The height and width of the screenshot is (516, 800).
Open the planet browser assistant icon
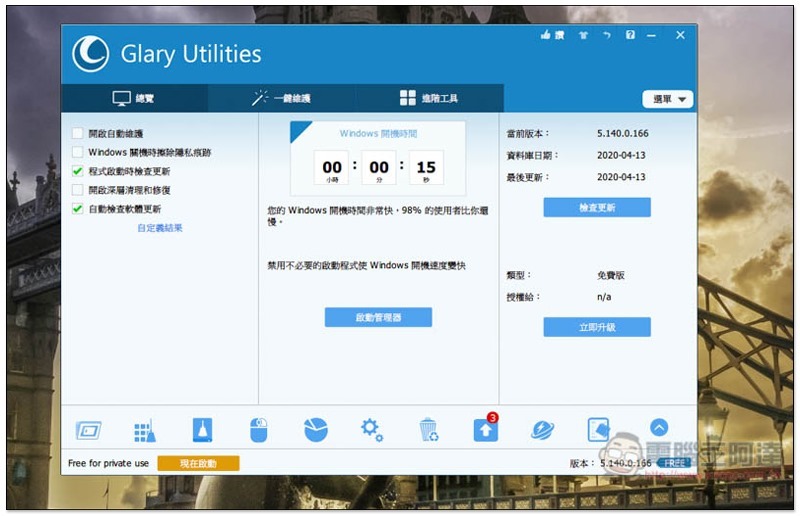[x=542, y=430]
